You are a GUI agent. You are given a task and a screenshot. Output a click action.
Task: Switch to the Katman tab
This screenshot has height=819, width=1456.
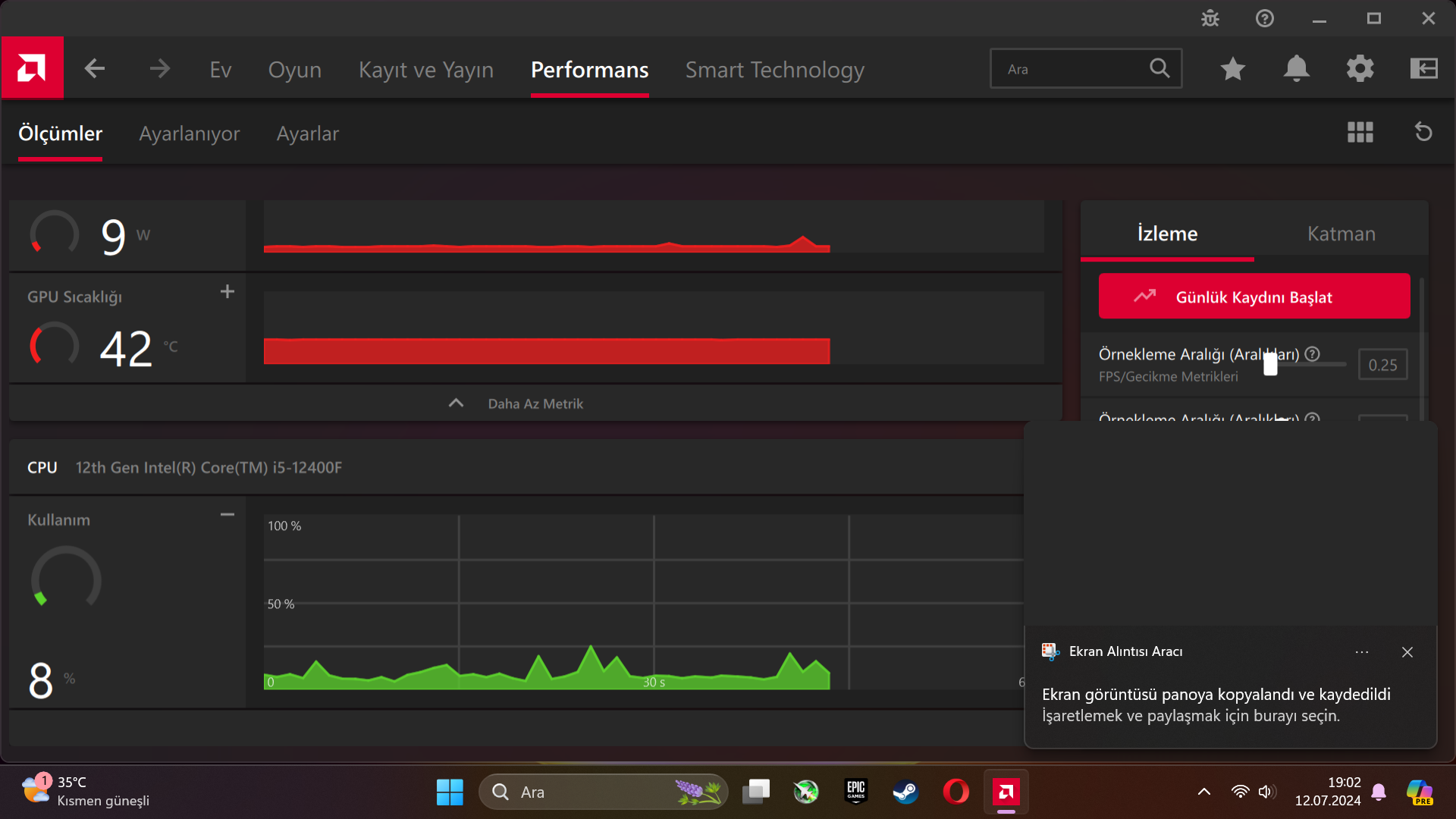1341,234
